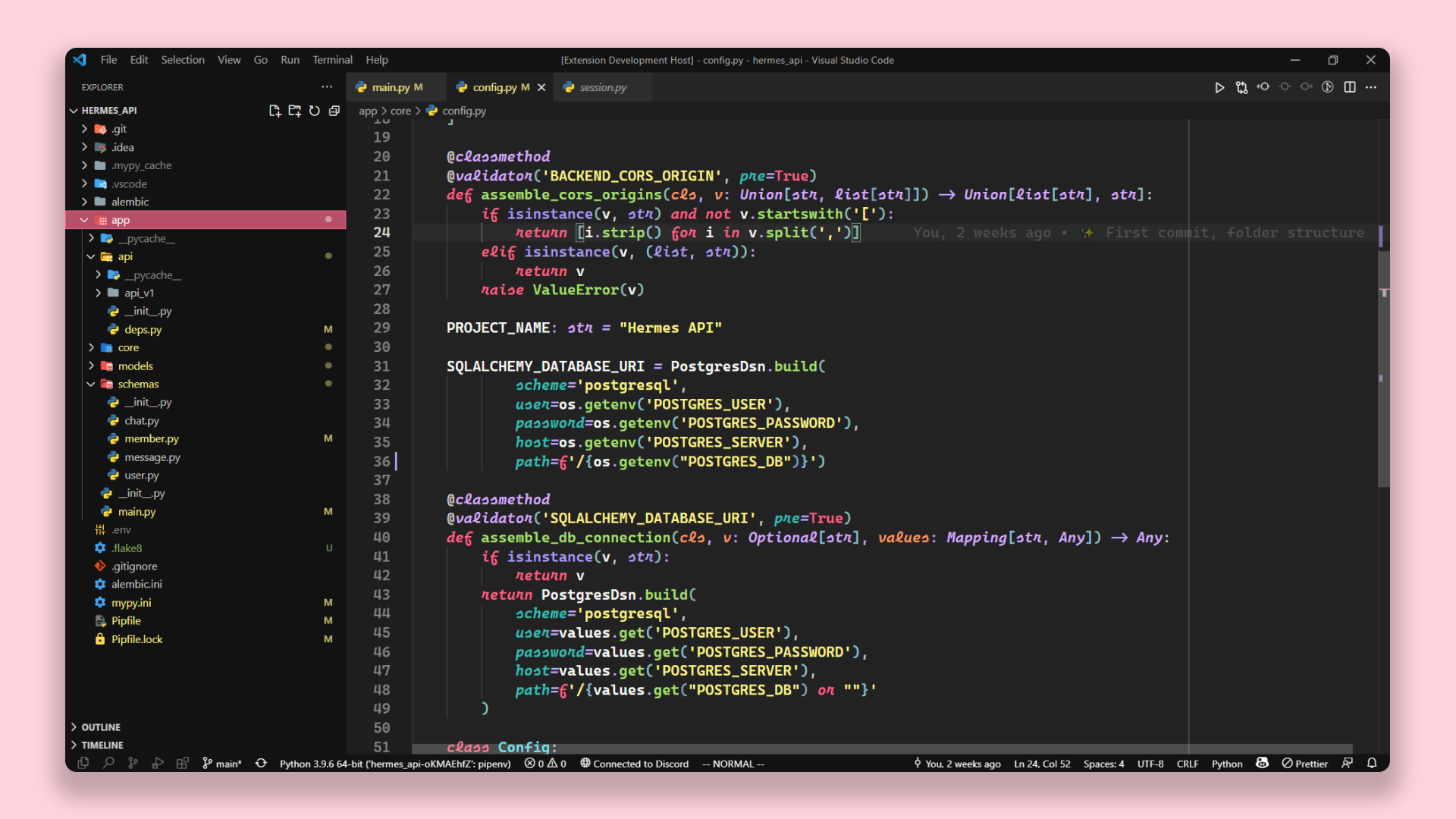Screen dimensions: 1456x819
Task: Toggle Prettier formatter status
Action: (x=1305, y=764)
